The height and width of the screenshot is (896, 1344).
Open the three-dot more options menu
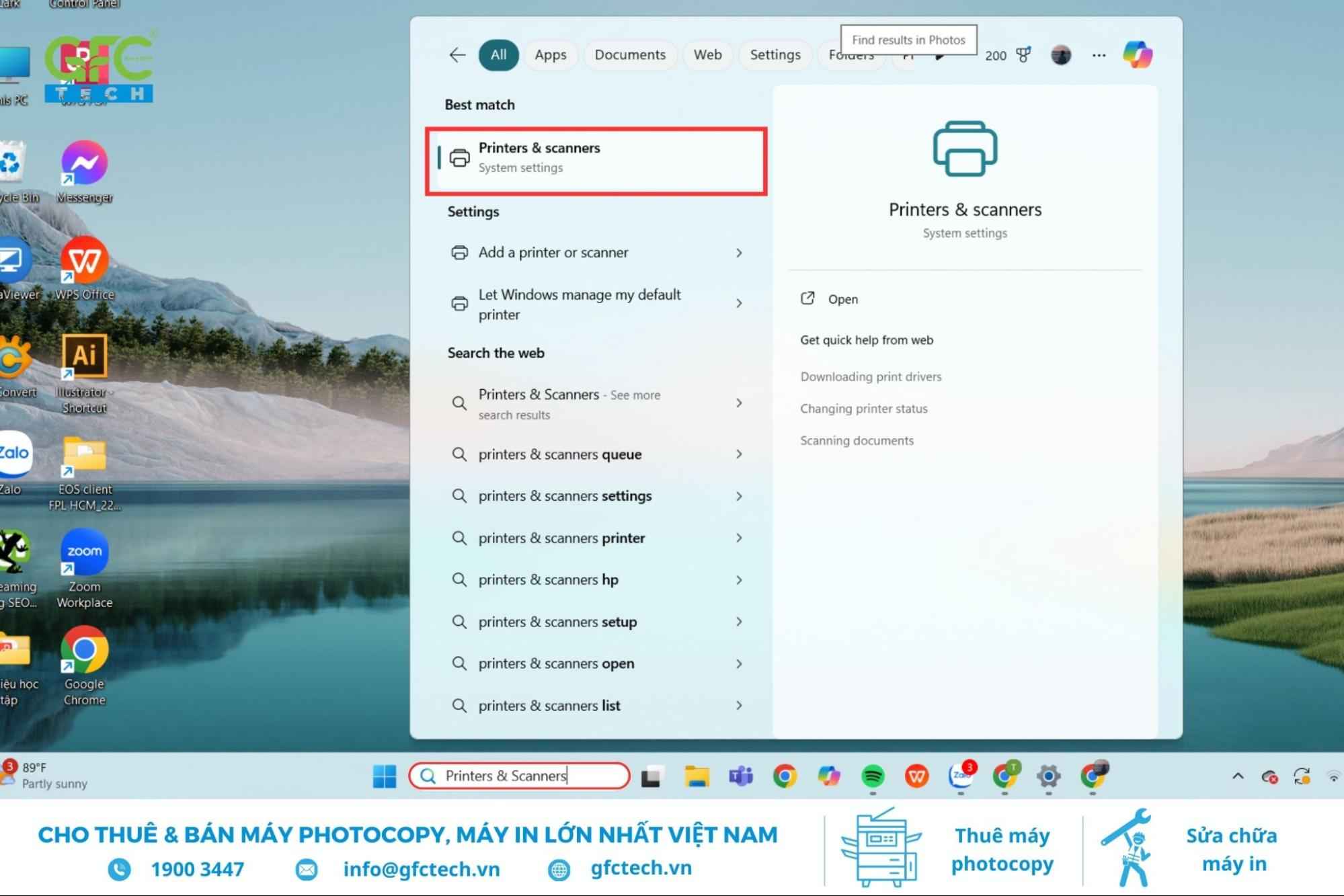(1099, 55)
